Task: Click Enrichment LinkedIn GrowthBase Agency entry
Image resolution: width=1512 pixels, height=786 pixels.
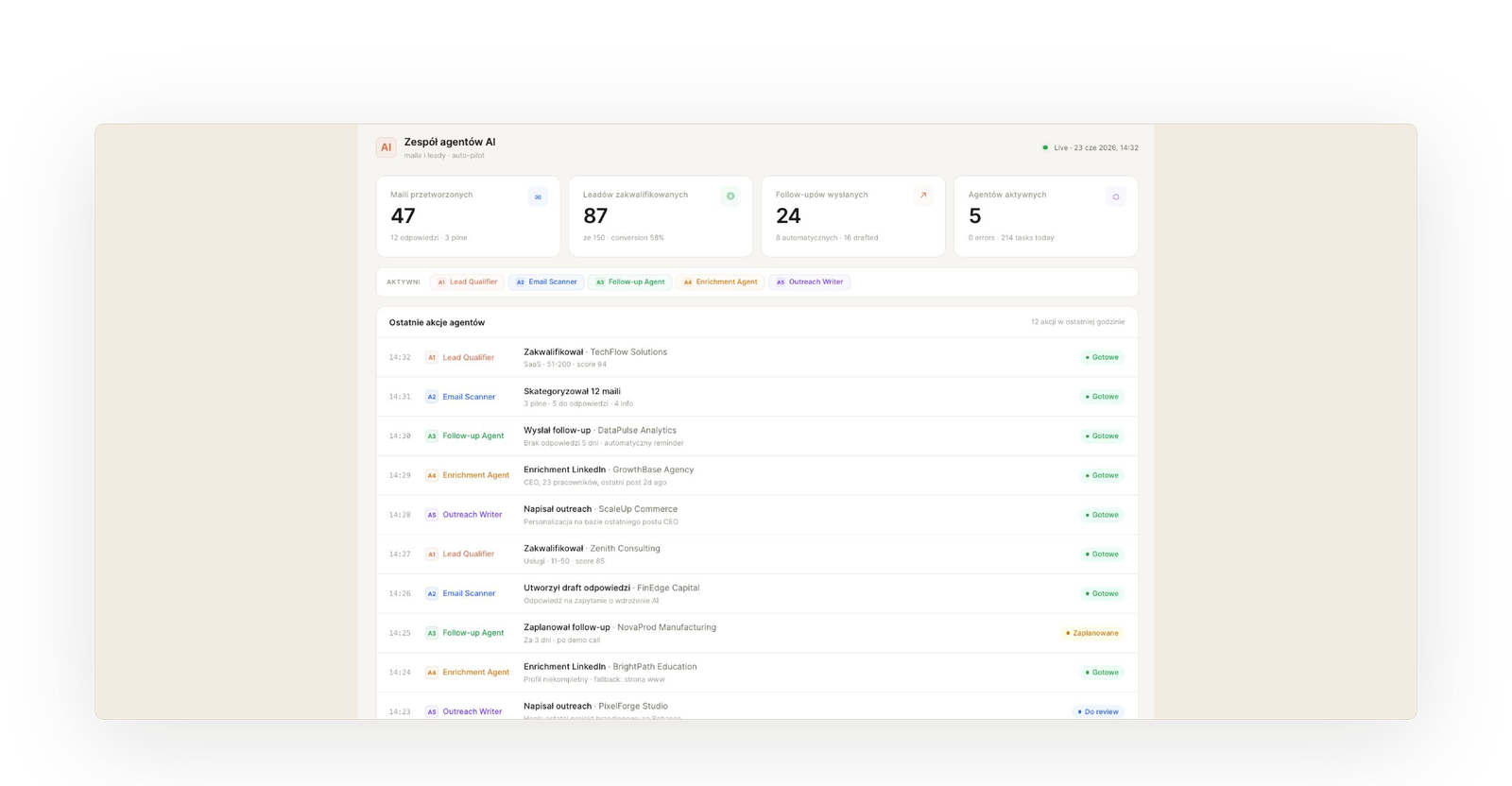Action: click(x=609, y=470)
